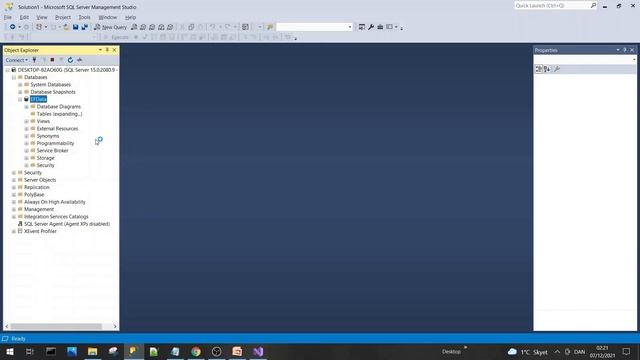Viewport: 640px width, 360px height.
Task: Expand the External Resources node
Action: click(27, 129)
